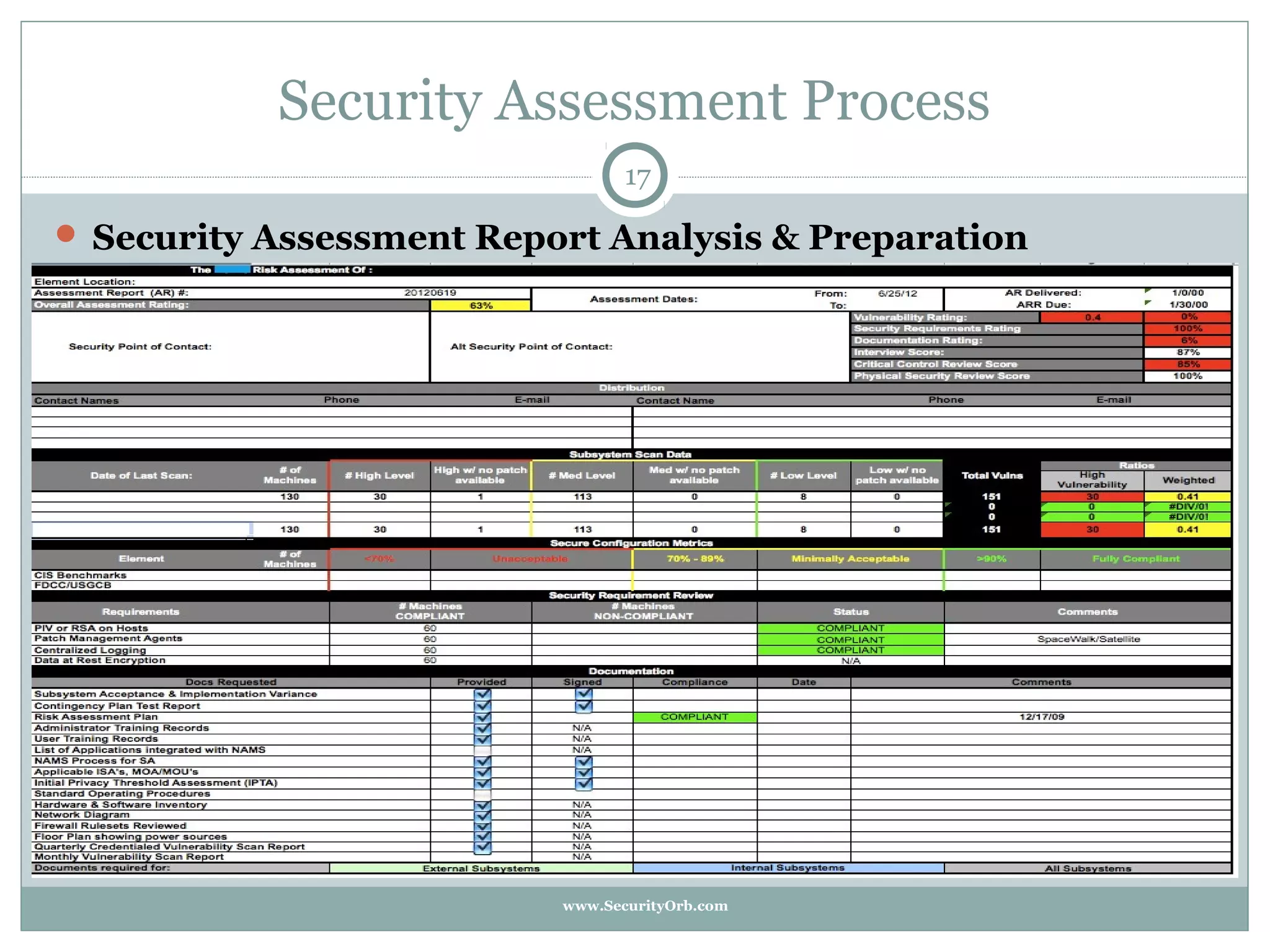1270x952 pixels.
Task: Select the COMPLIANT status for Centralized Logging
Action: [850, 650]
